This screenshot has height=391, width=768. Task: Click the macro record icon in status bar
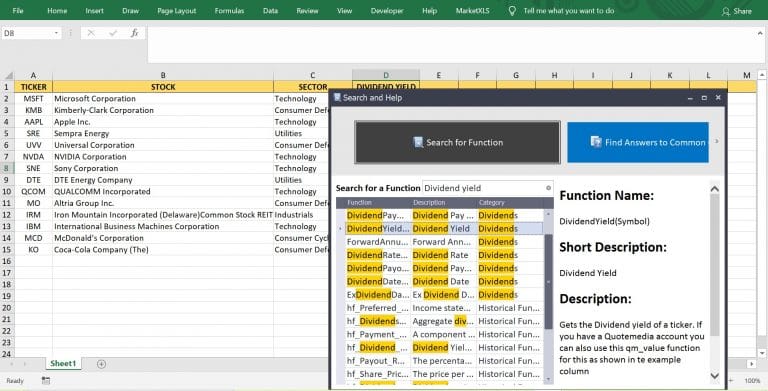46,380
